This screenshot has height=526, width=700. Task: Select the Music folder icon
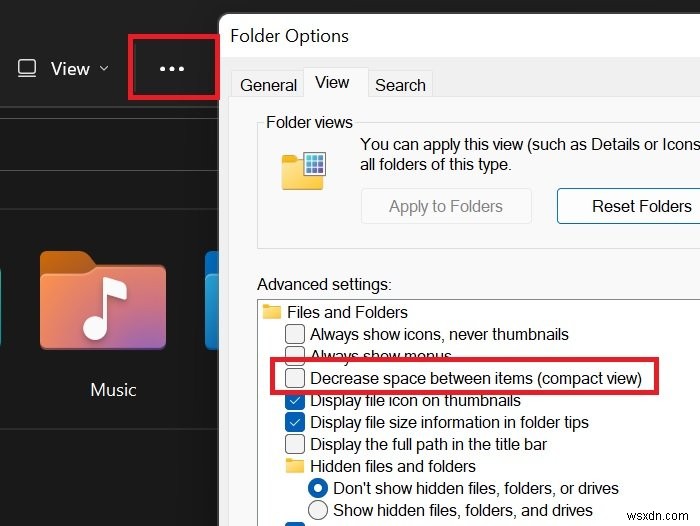[x=103, y=300]
